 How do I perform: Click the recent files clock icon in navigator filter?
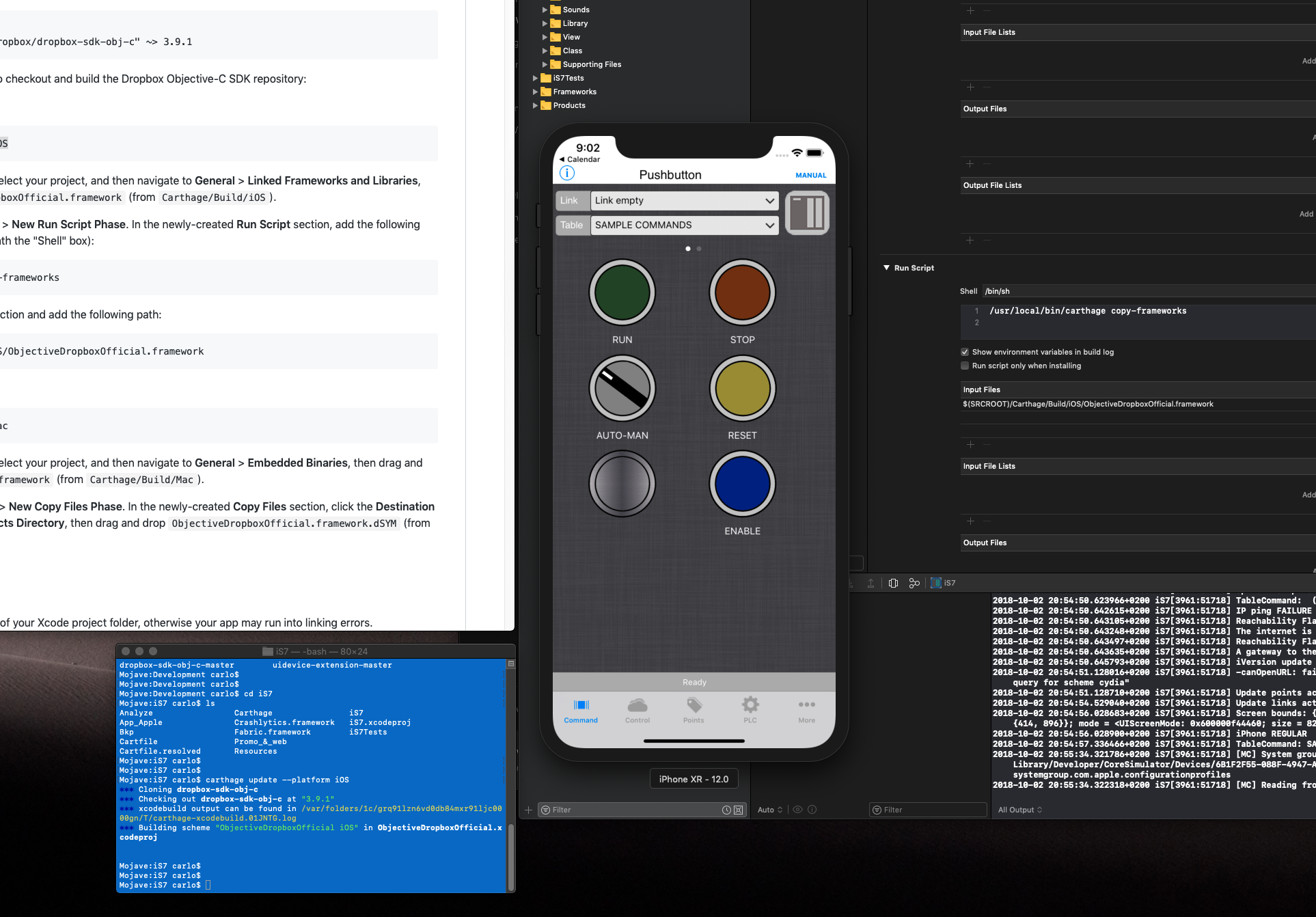click(x=726, y=810)
